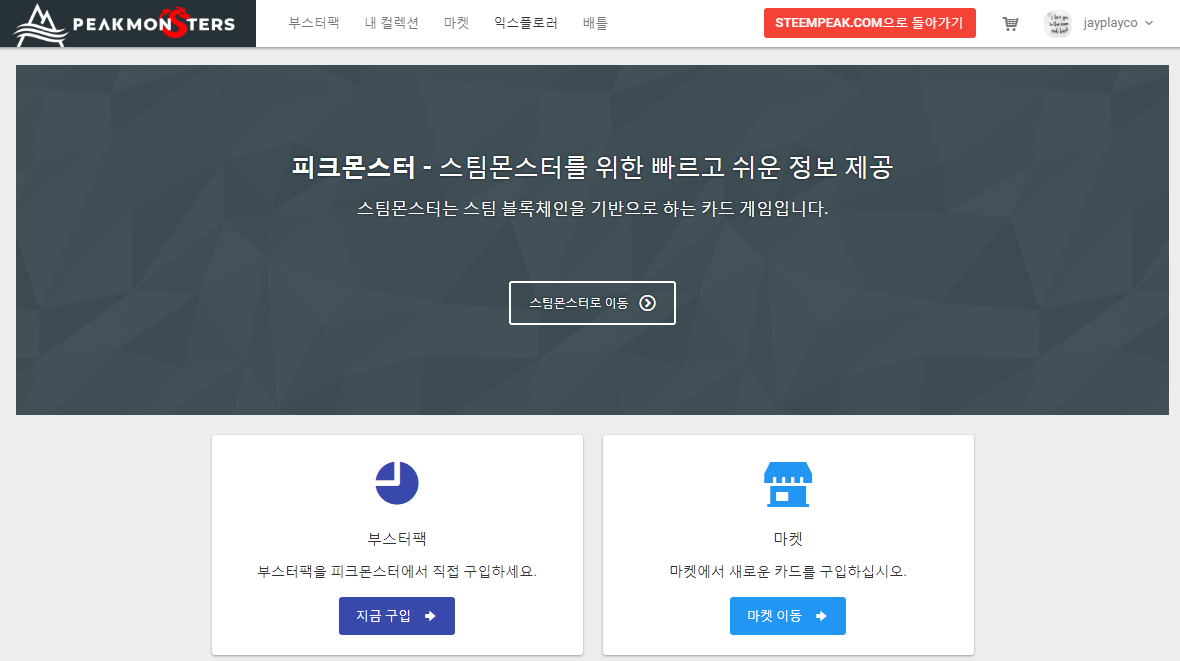Screen dimensions: 1180x661
Task: Click the 피크몬스터 hero headline
Action: pyautogui.click(x=592, y=166)
